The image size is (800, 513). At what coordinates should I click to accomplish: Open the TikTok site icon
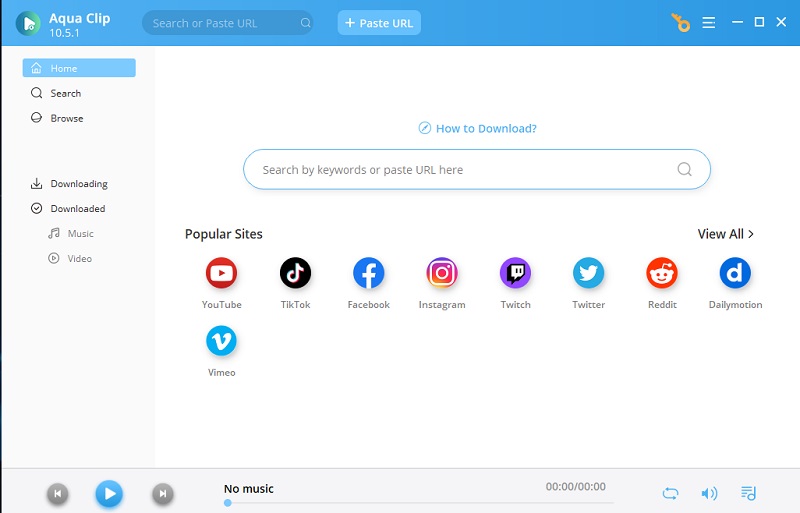(295, 273)
